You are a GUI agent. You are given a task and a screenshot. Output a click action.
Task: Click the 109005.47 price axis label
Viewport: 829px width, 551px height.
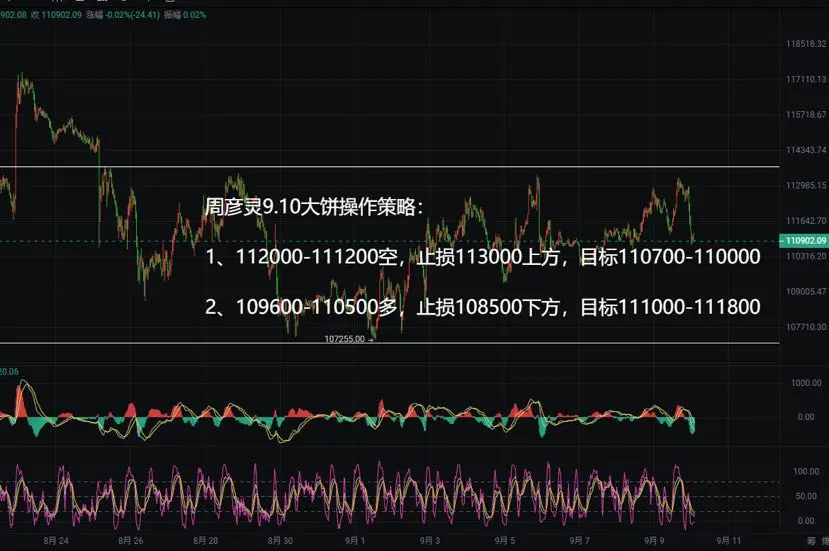click(x=806, y=292)
